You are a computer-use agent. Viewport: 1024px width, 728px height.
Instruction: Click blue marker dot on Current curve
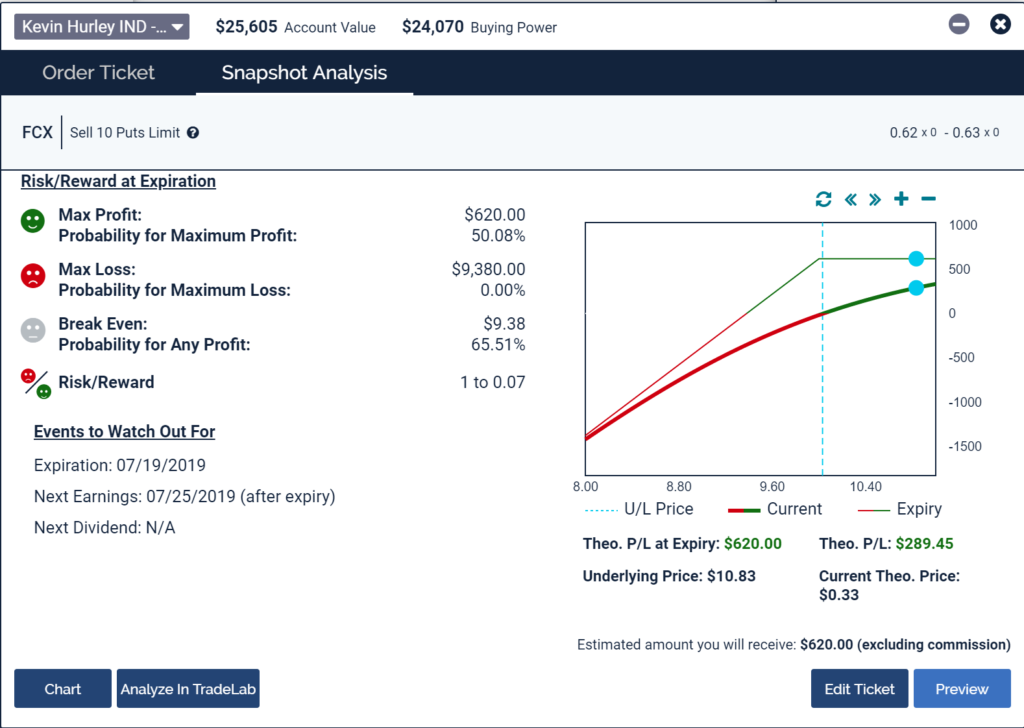[x=916, y=288]
